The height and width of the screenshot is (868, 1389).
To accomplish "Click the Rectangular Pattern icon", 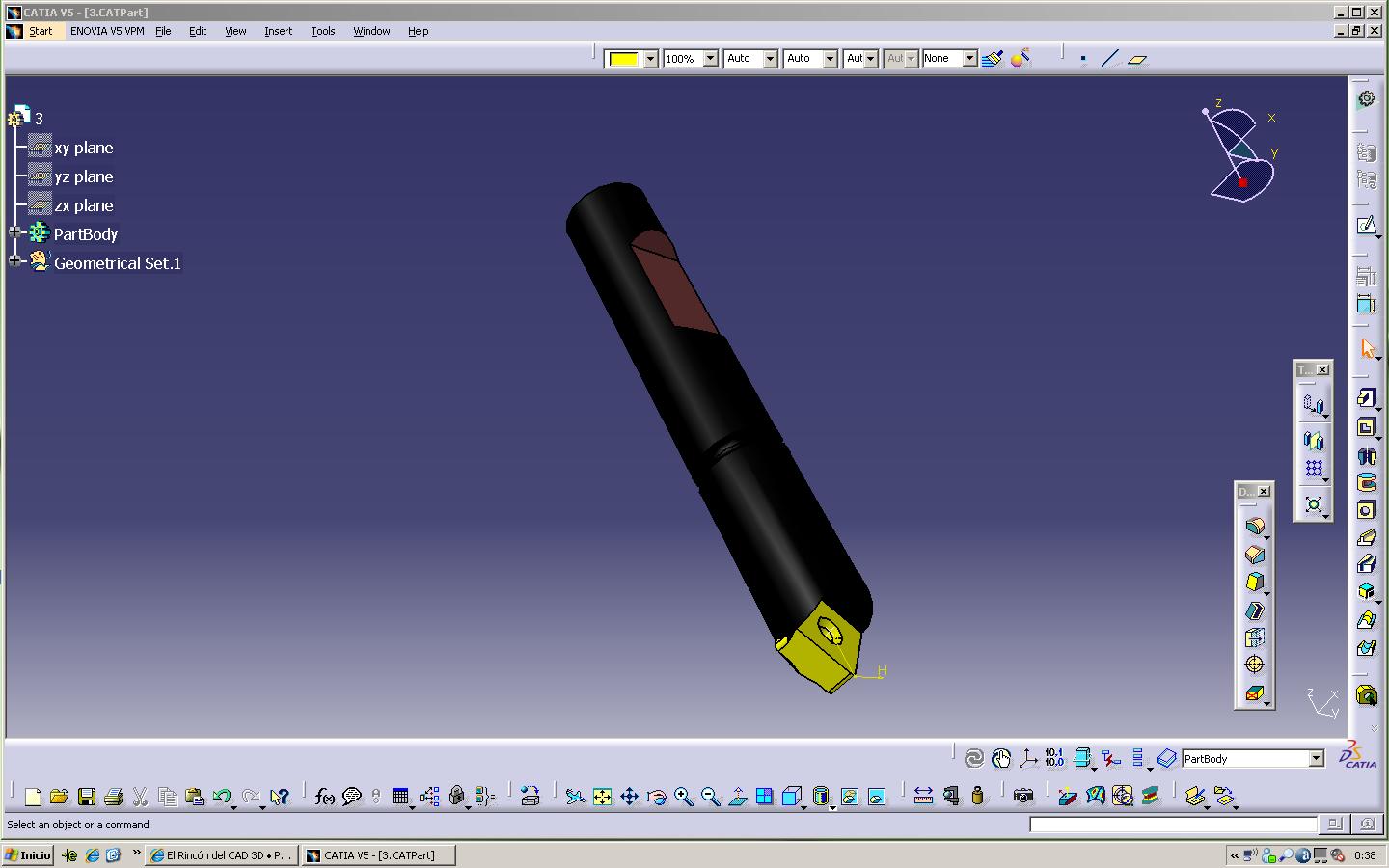I will pos(1314,470).
